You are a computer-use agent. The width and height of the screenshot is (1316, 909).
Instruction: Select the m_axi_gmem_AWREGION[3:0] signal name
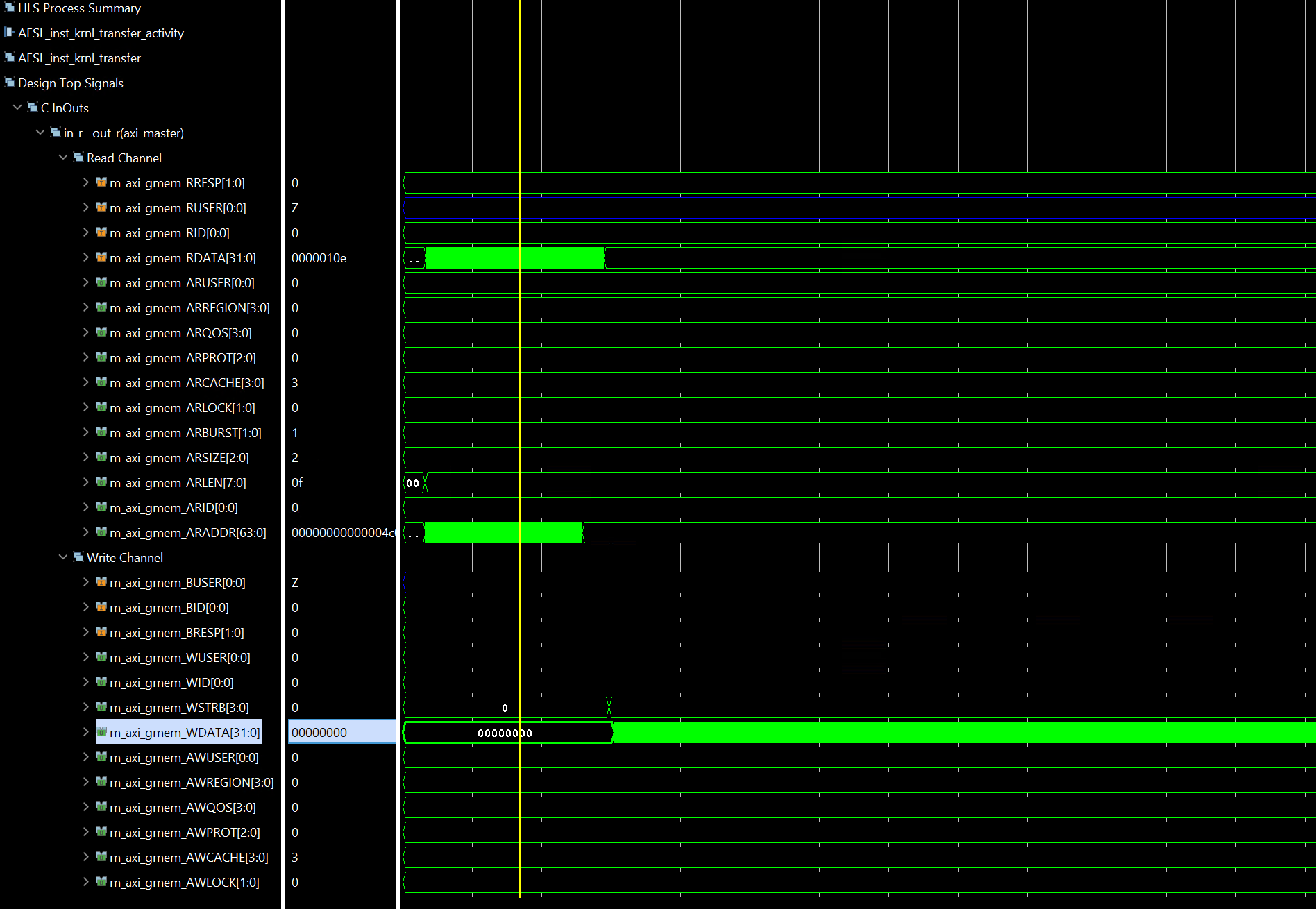pos(192,782)
